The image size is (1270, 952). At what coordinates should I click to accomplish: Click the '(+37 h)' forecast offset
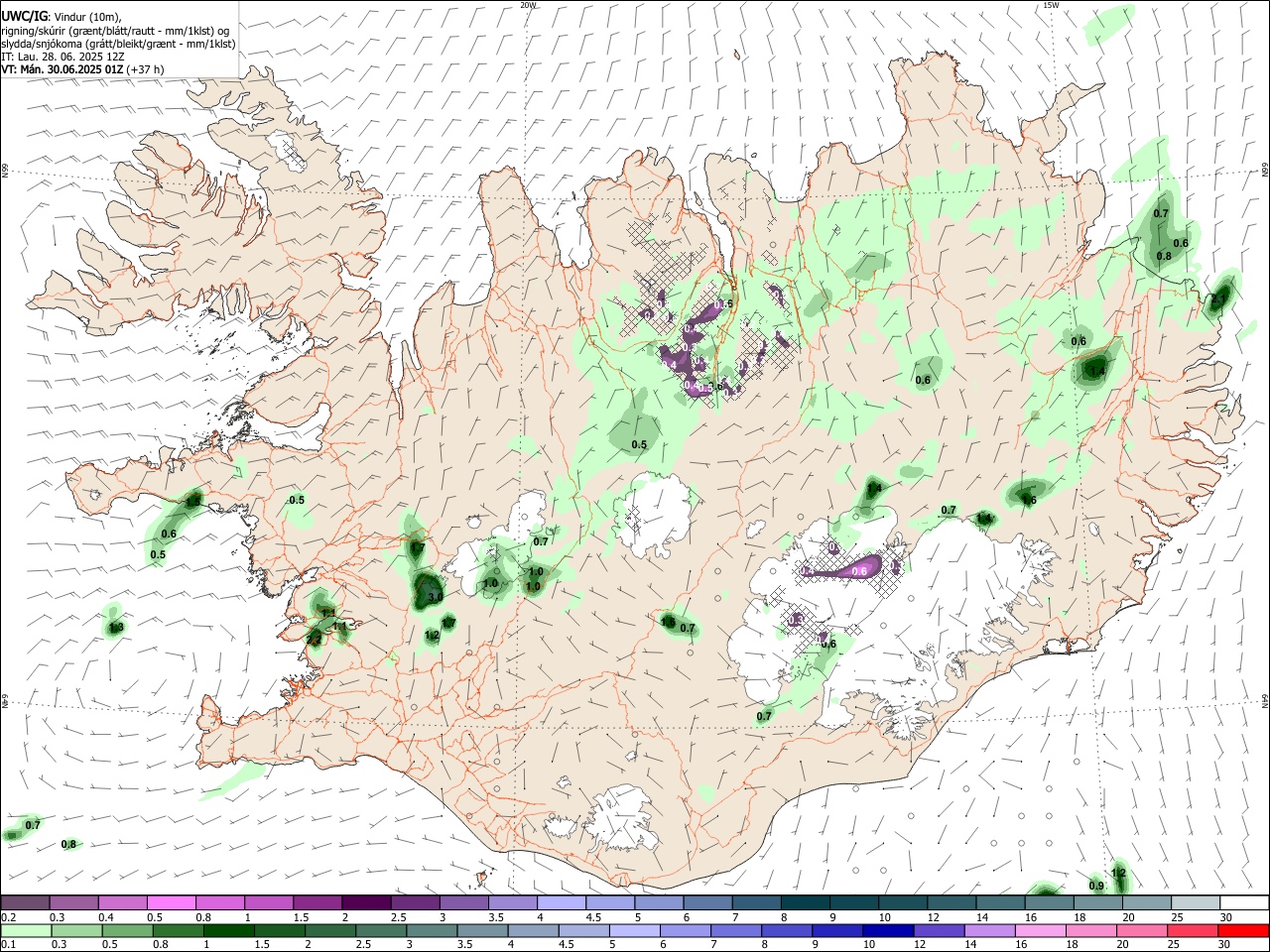click(x=146, y=69)
